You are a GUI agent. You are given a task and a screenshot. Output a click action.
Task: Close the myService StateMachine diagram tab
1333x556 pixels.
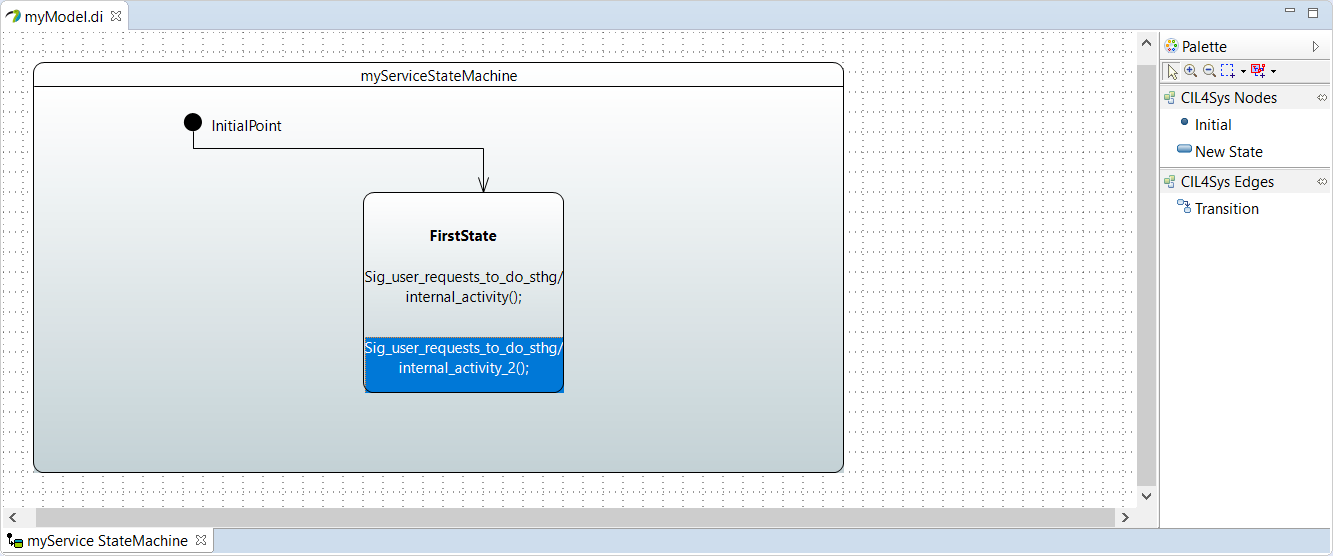pyautogui.click(x=200, y=540)
